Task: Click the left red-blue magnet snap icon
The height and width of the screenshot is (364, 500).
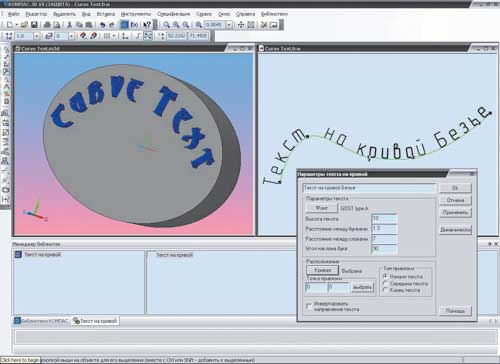Action: [x=83, y=35]
